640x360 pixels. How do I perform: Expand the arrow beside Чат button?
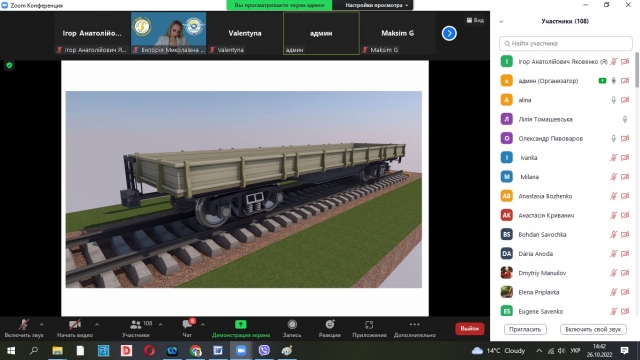pyautogui.click(x=203, y=324)
